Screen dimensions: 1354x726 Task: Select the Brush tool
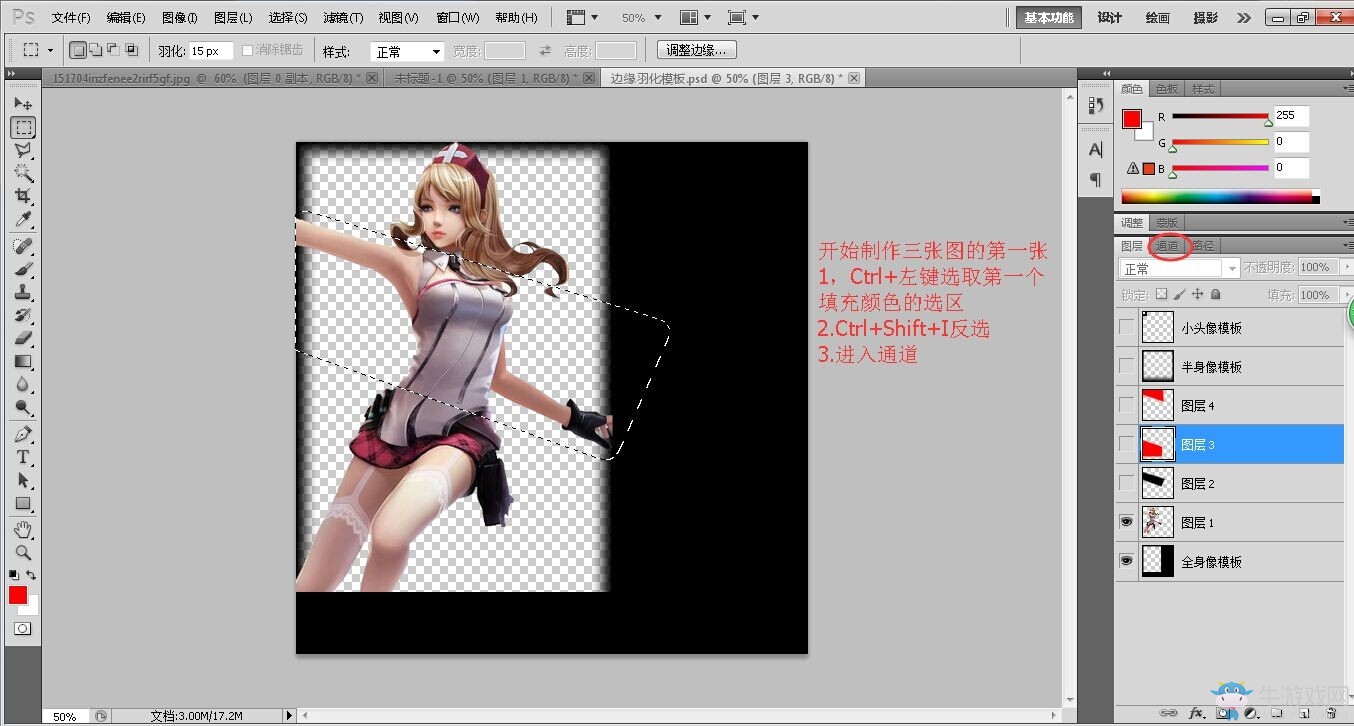point(23,269)
